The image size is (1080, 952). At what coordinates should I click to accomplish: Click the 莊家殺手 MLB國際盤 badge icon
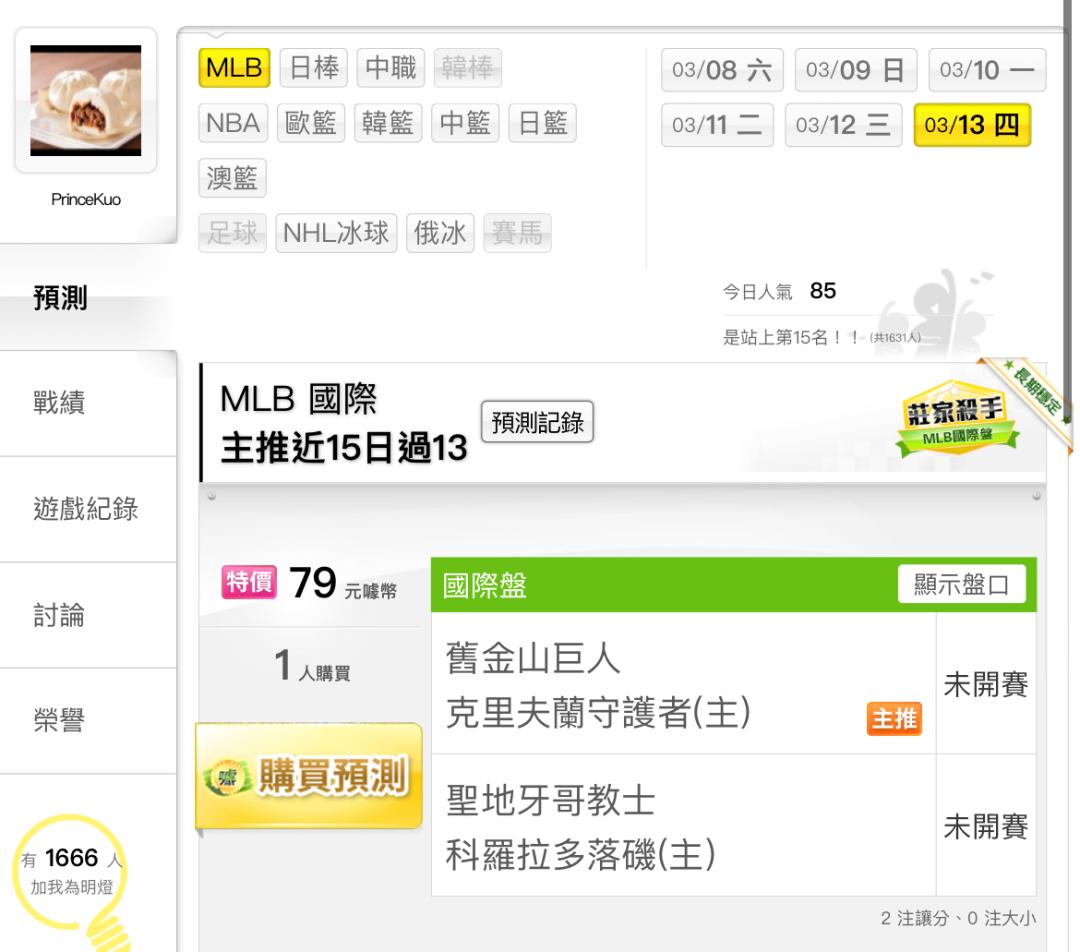[x=956, y=418]
